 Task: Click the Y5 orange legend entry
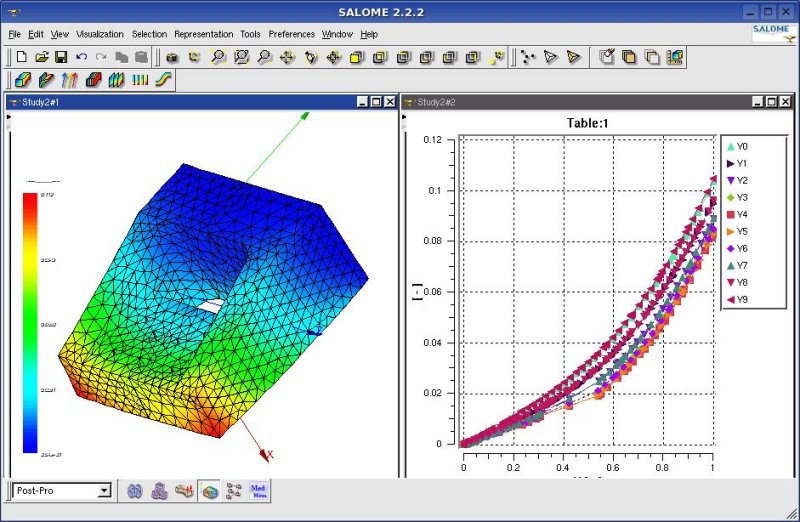737,232
